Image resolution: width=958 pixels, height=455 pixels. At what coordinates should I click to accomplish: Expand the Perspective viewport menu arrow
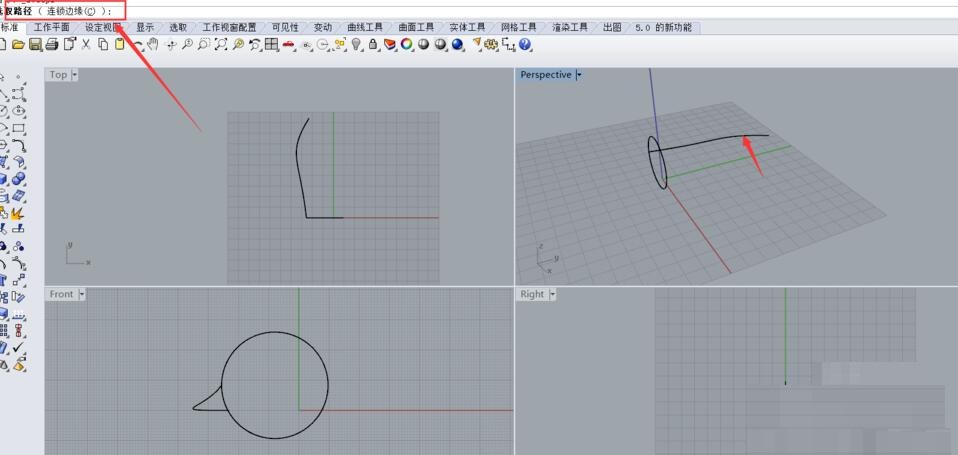[579, 75]
